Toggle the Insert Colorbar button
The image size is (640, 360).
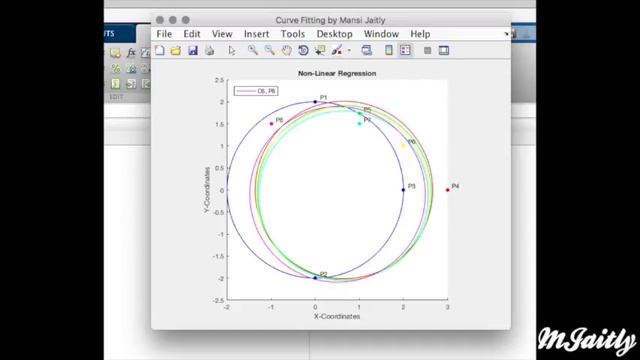tap(389, 50)
